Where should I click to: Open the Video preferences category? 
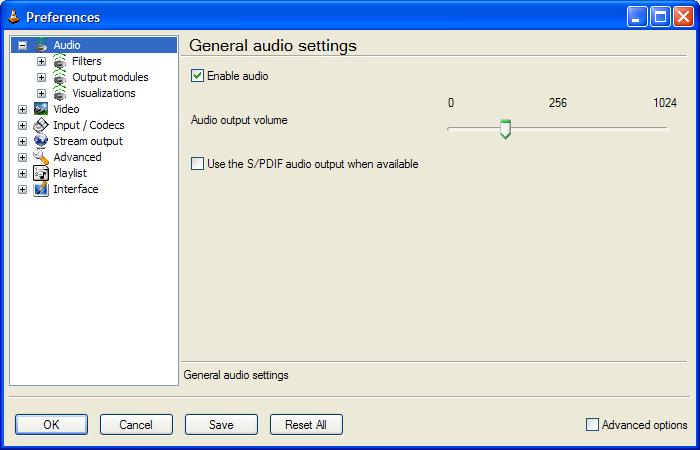pyautogui.click(x=66, y=109)
